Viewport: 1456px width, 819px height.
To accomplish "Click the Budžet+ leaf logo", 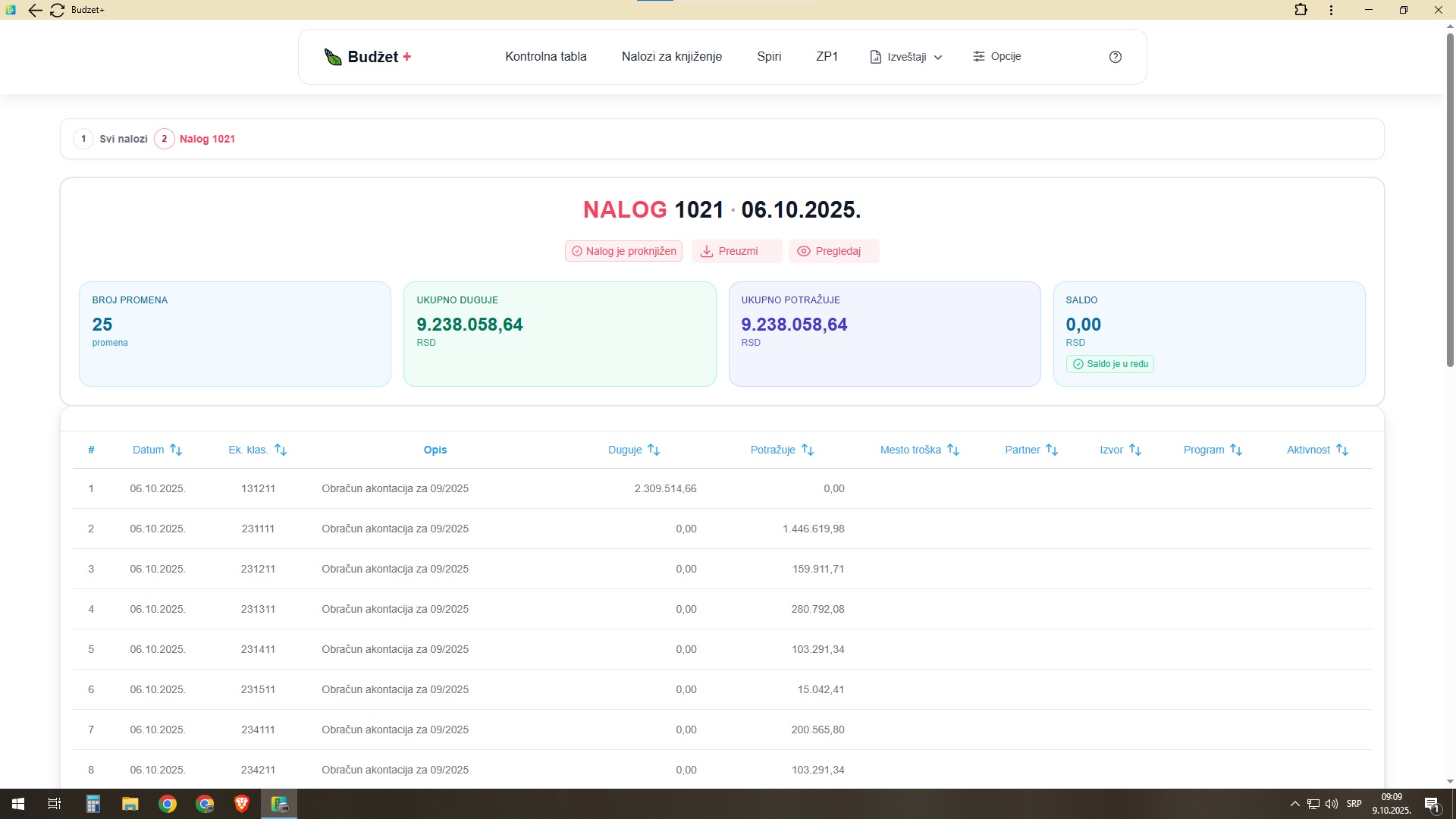I will [333, 57].
